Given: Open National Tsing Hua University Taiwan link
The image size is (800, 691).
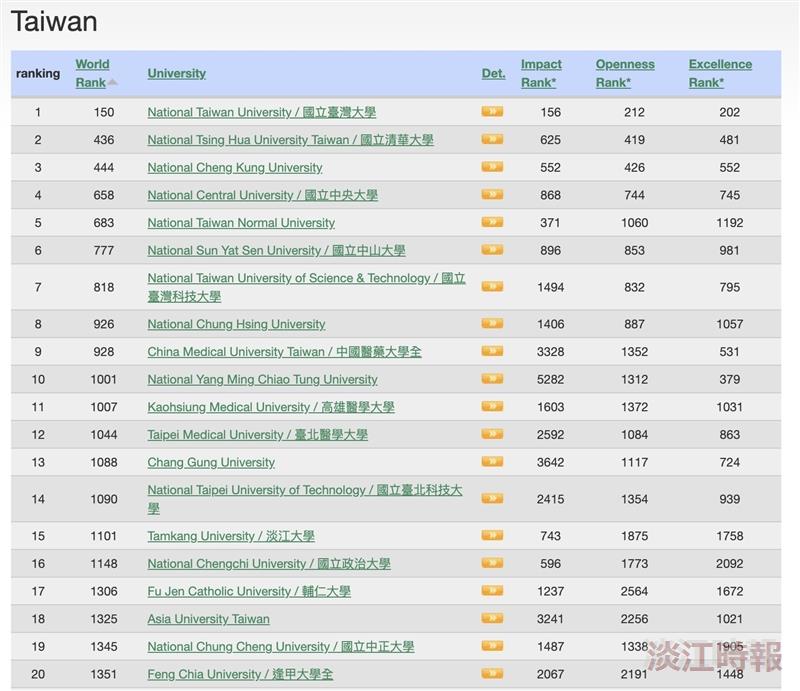Looking at the screenshot, I should tap(290, 140).
